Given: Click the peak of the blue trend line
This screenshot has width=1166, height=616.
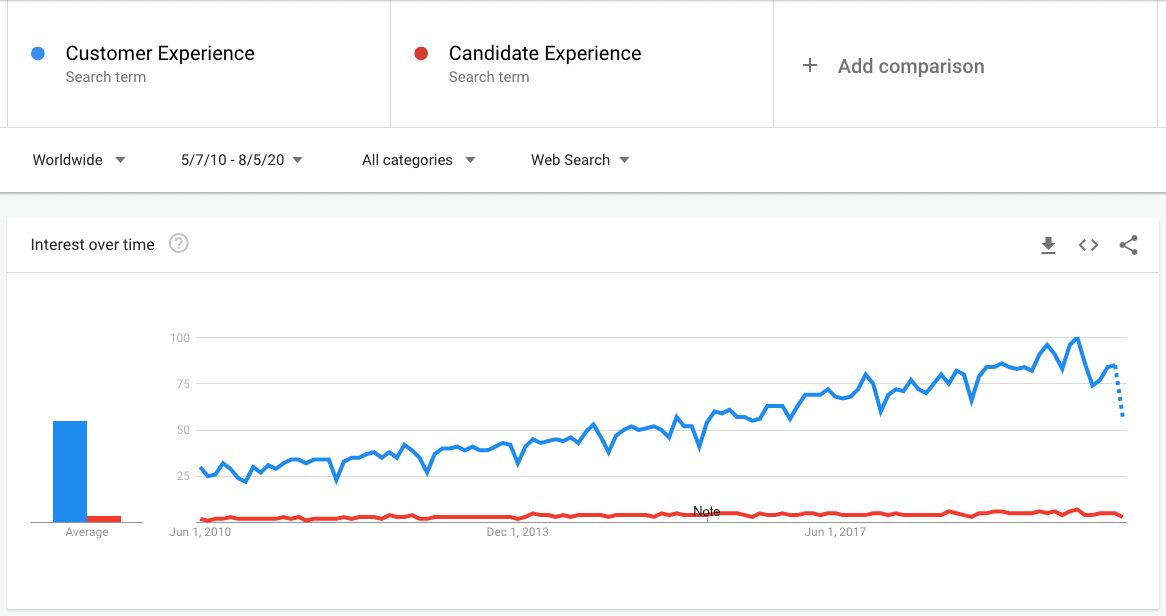Looking at the screenshot, I should coord(1076,338).
